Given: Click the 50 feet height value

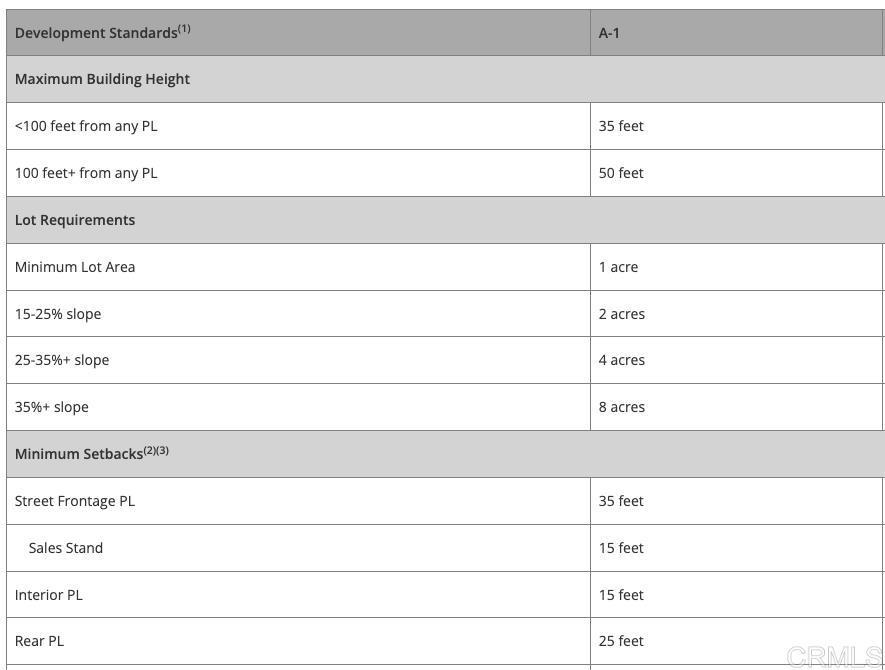Looking at the screenshot, I should [621, 173].
